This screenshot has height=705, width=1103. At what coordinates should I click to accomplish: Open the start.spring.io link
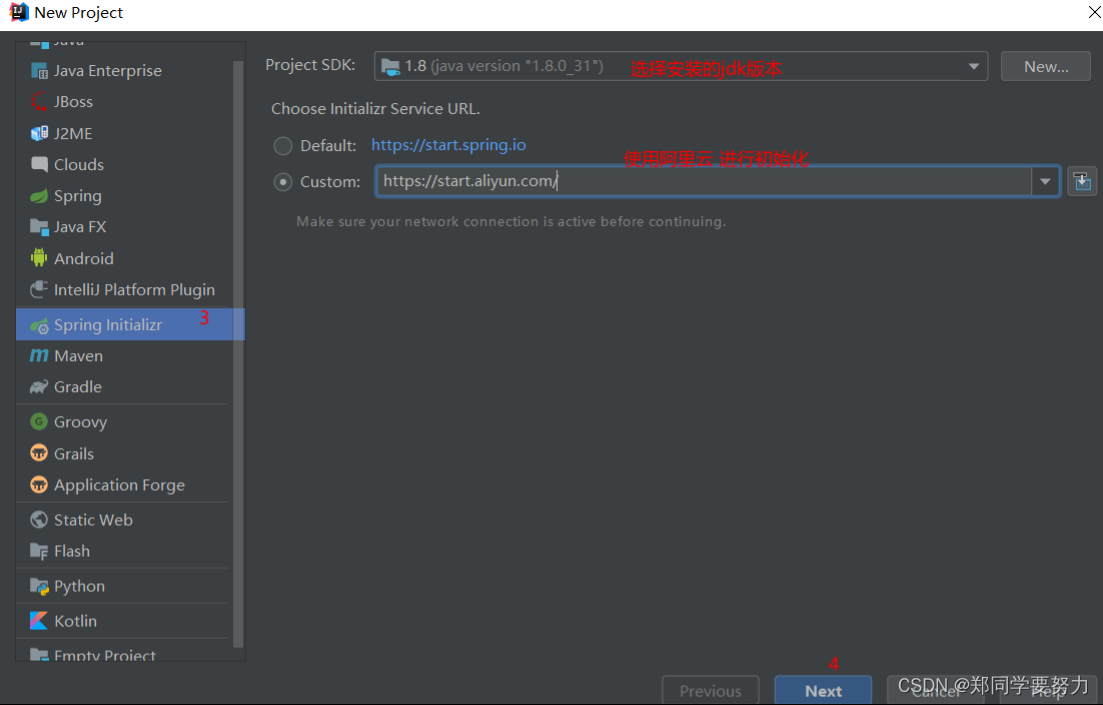(x=448, y=145)
